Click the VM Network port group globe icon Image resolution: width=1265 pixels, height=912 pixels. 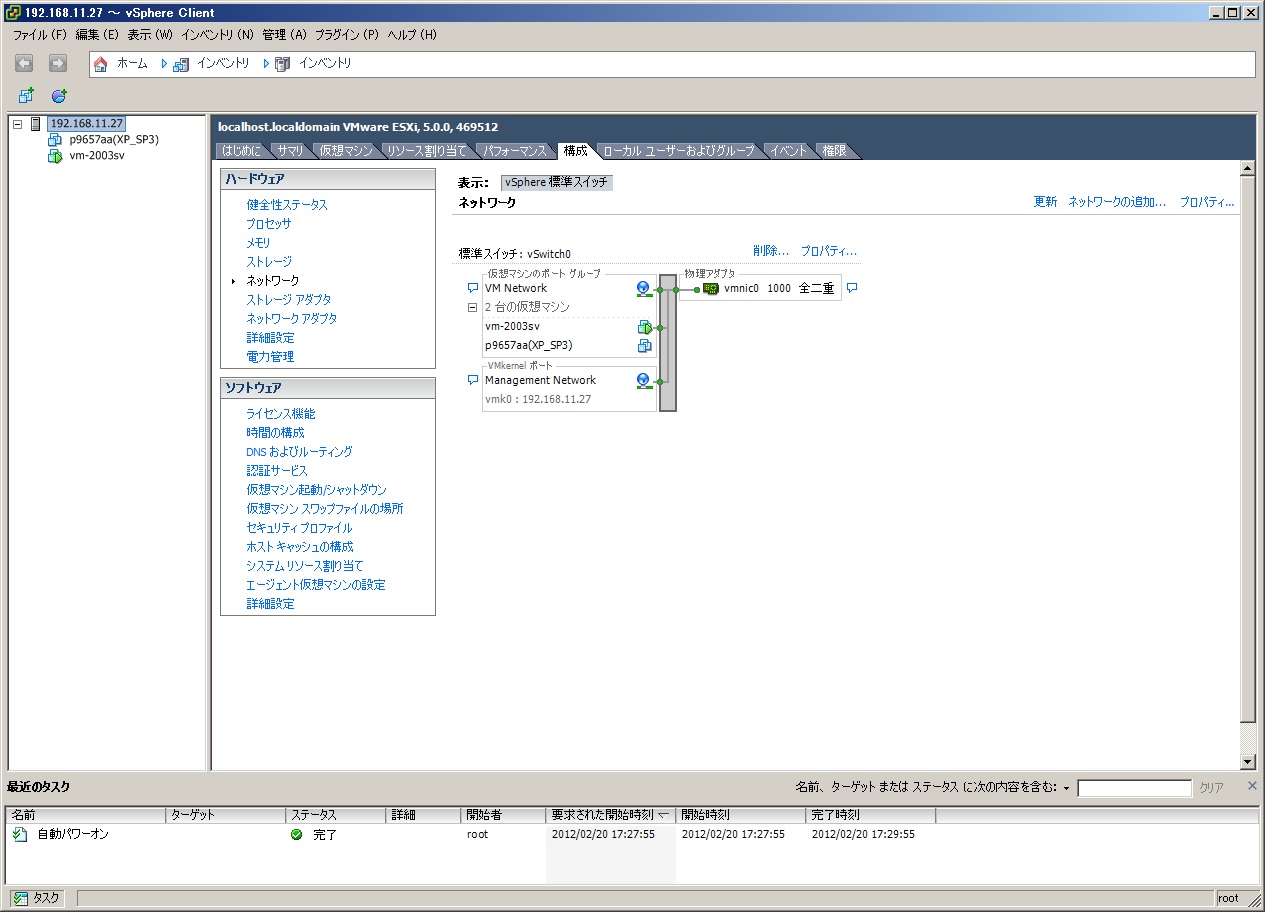coord(644,289)
